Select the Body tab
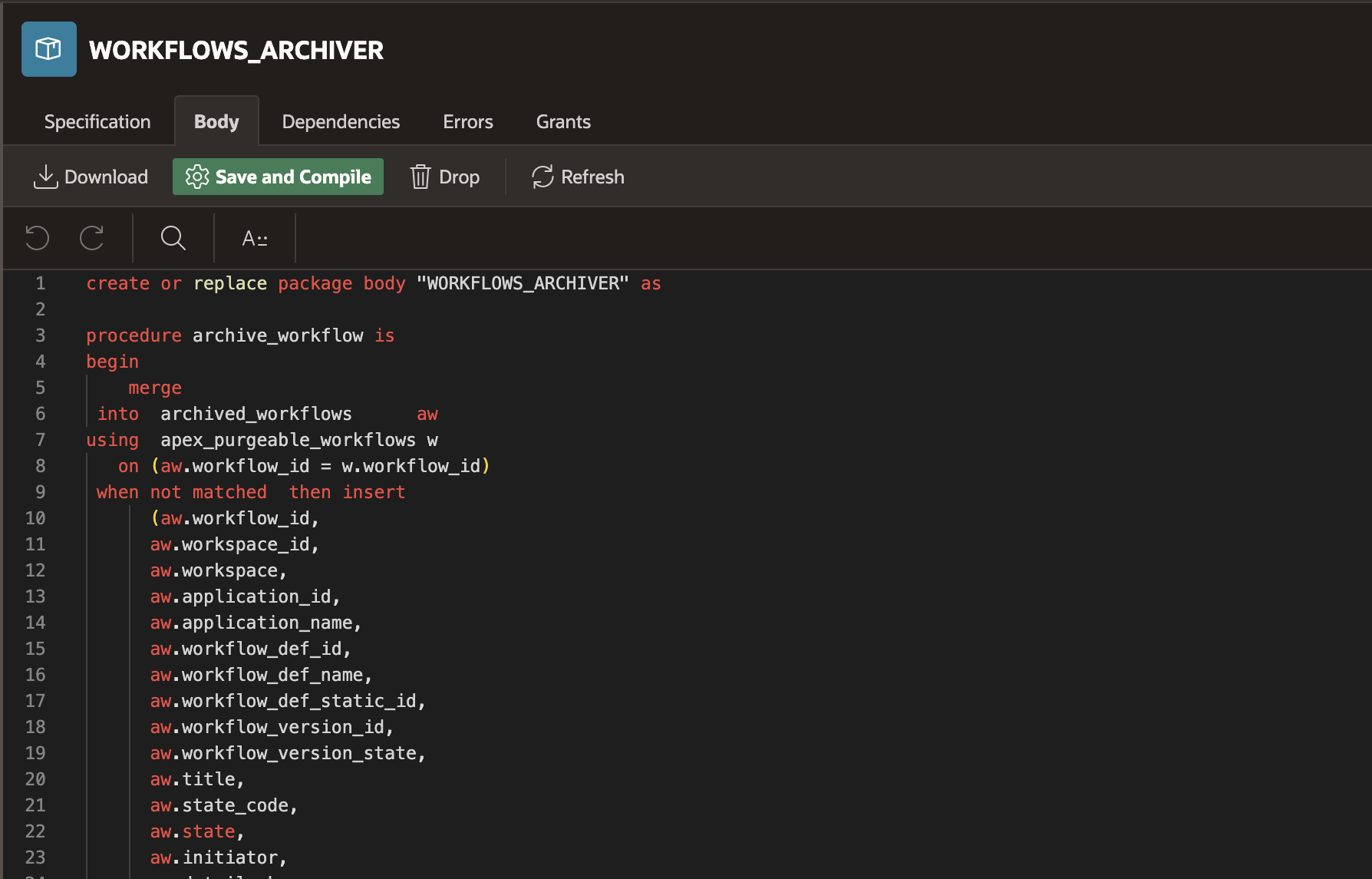The height and width of the screenshot is (879, 1372). click(x=216, y=121)
